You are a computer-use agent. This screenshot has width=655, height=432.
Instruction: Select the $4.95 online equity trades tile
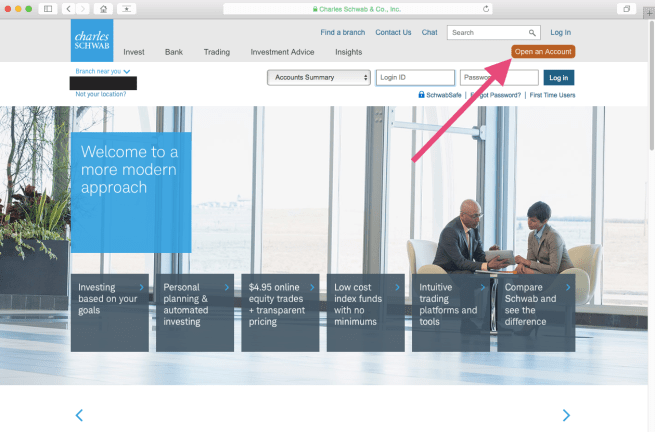tap(280, 313)
